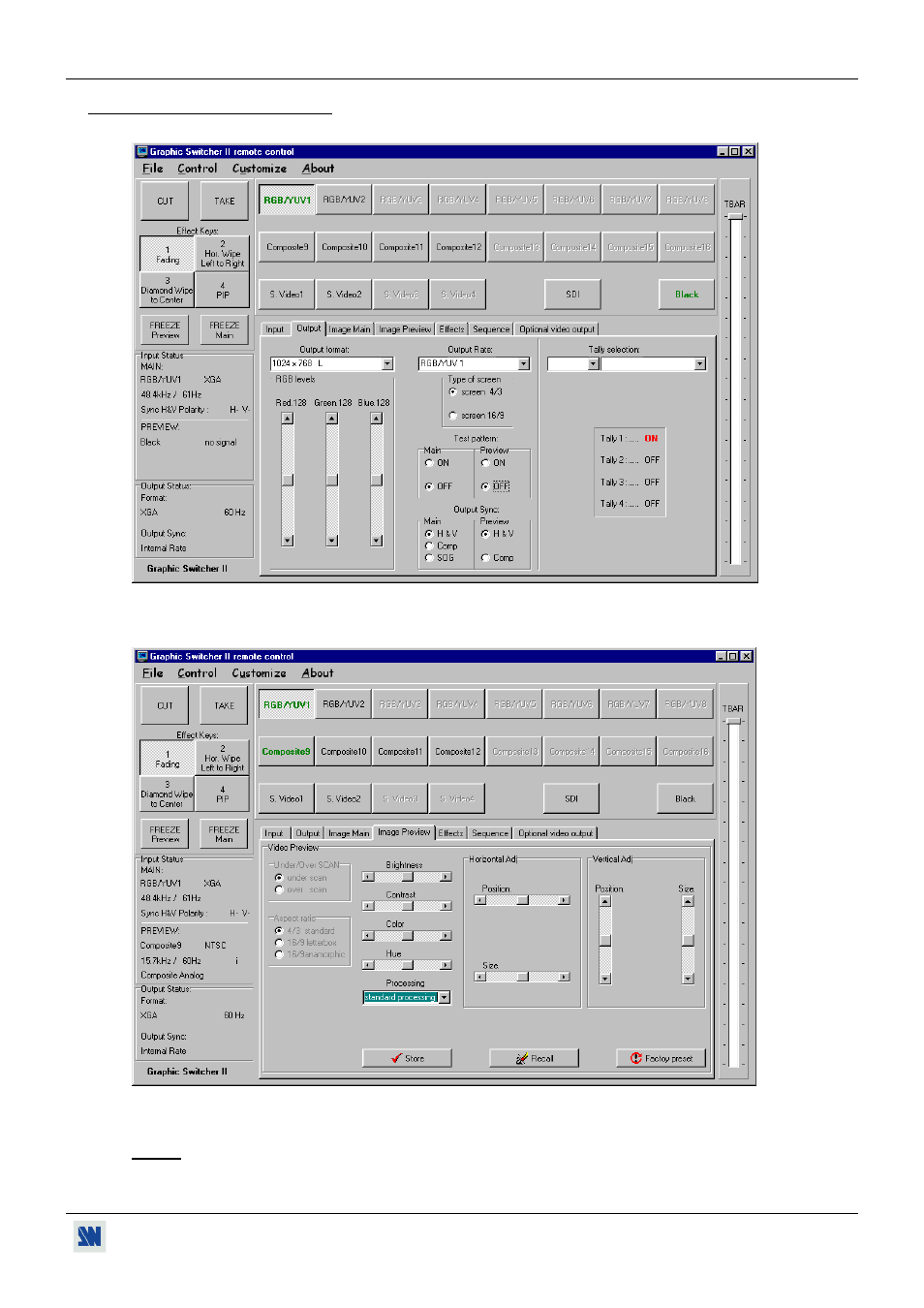The image size is (924, 1308).
Task: Select SDI source in the Output-tab window
Action: [572, 295]
